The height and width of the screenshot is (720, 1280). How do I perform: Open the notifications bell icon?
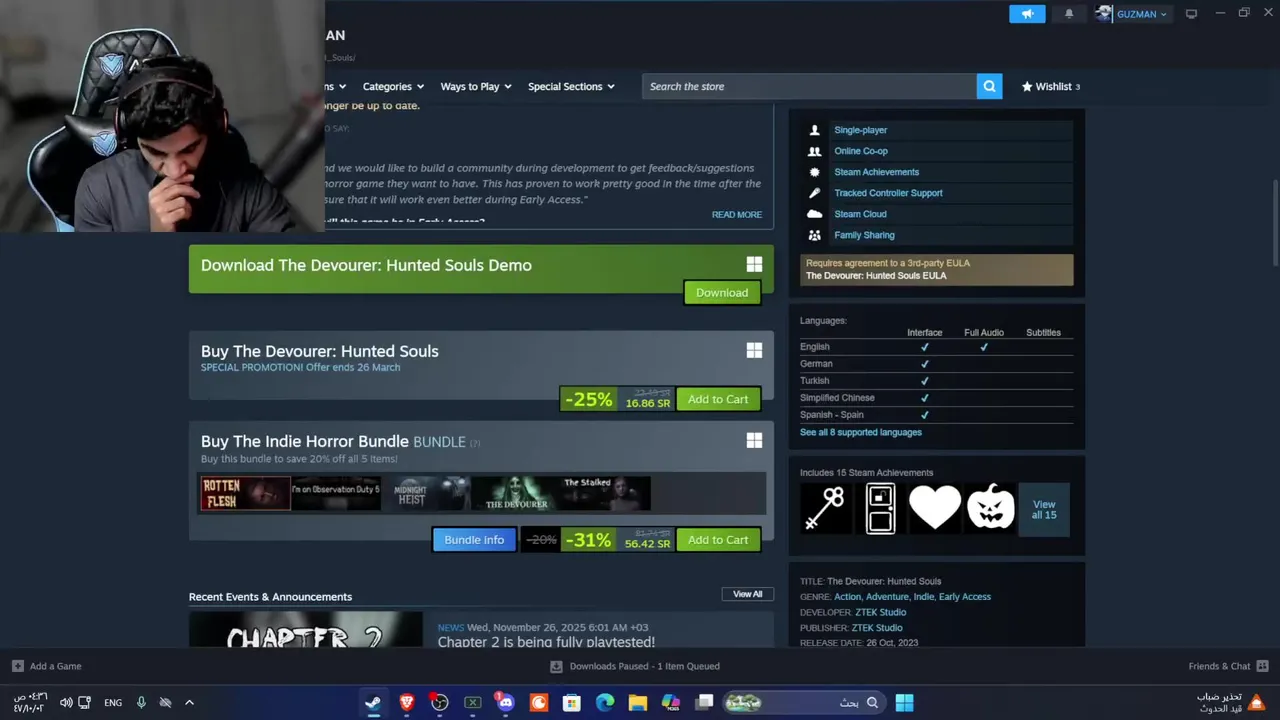tap(1069, 14)
